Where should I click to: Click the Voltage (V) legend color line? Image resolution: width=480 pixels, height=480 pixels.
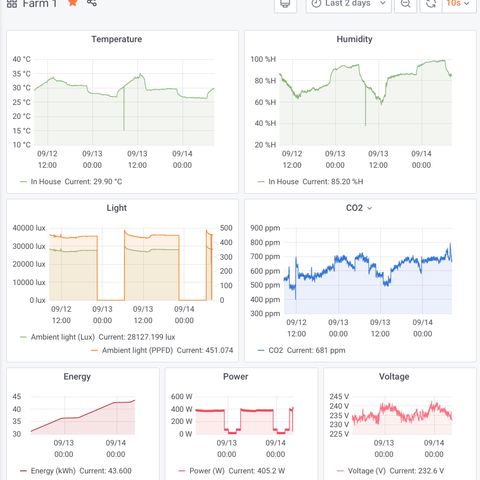click(340, 471)
